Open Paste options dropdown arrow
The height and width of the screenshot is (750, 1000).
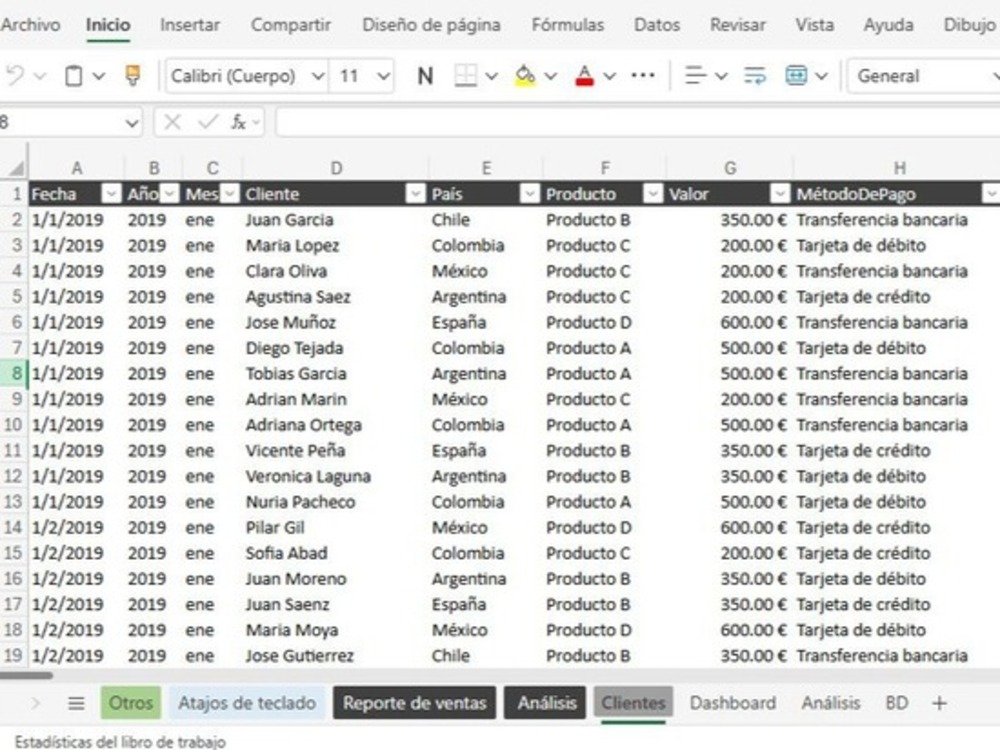(98, 77)
